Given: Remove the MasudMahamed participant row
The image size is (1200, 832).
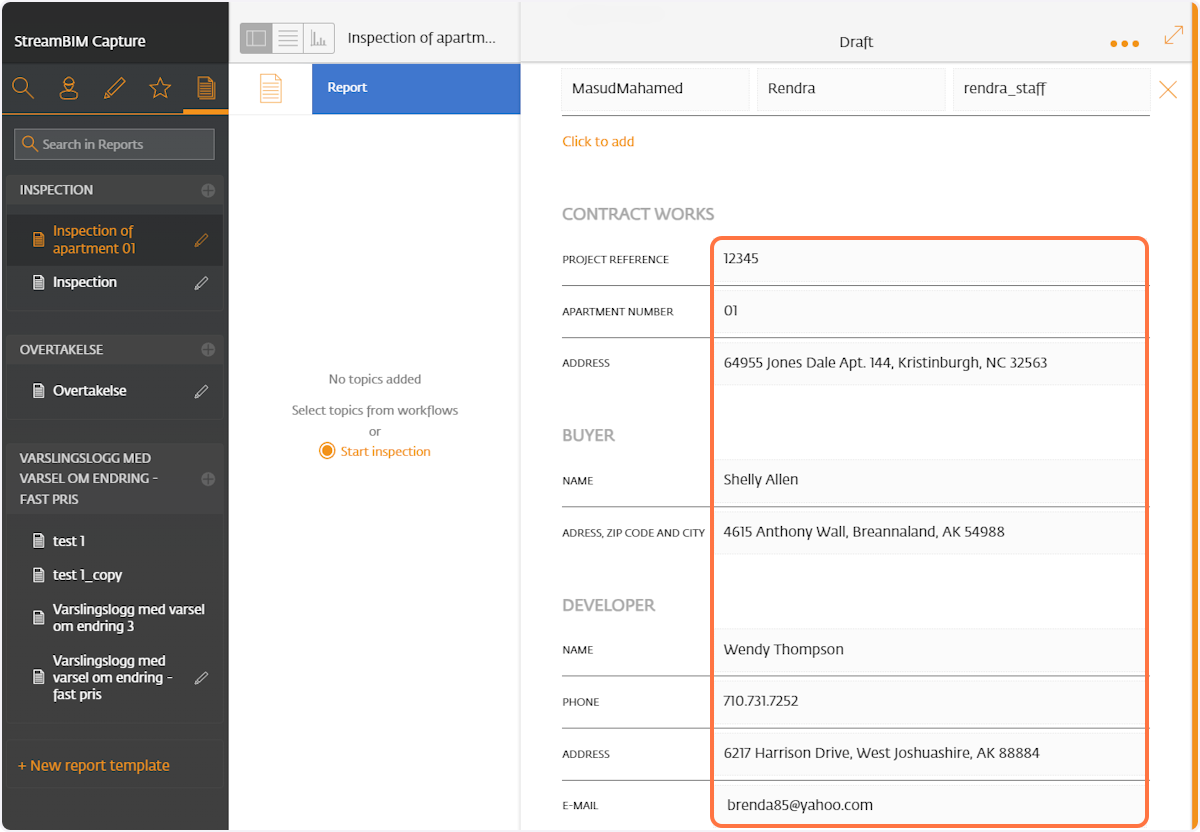Looking at the screenshot, I should pyautogui.click(x=1168, y=90).
